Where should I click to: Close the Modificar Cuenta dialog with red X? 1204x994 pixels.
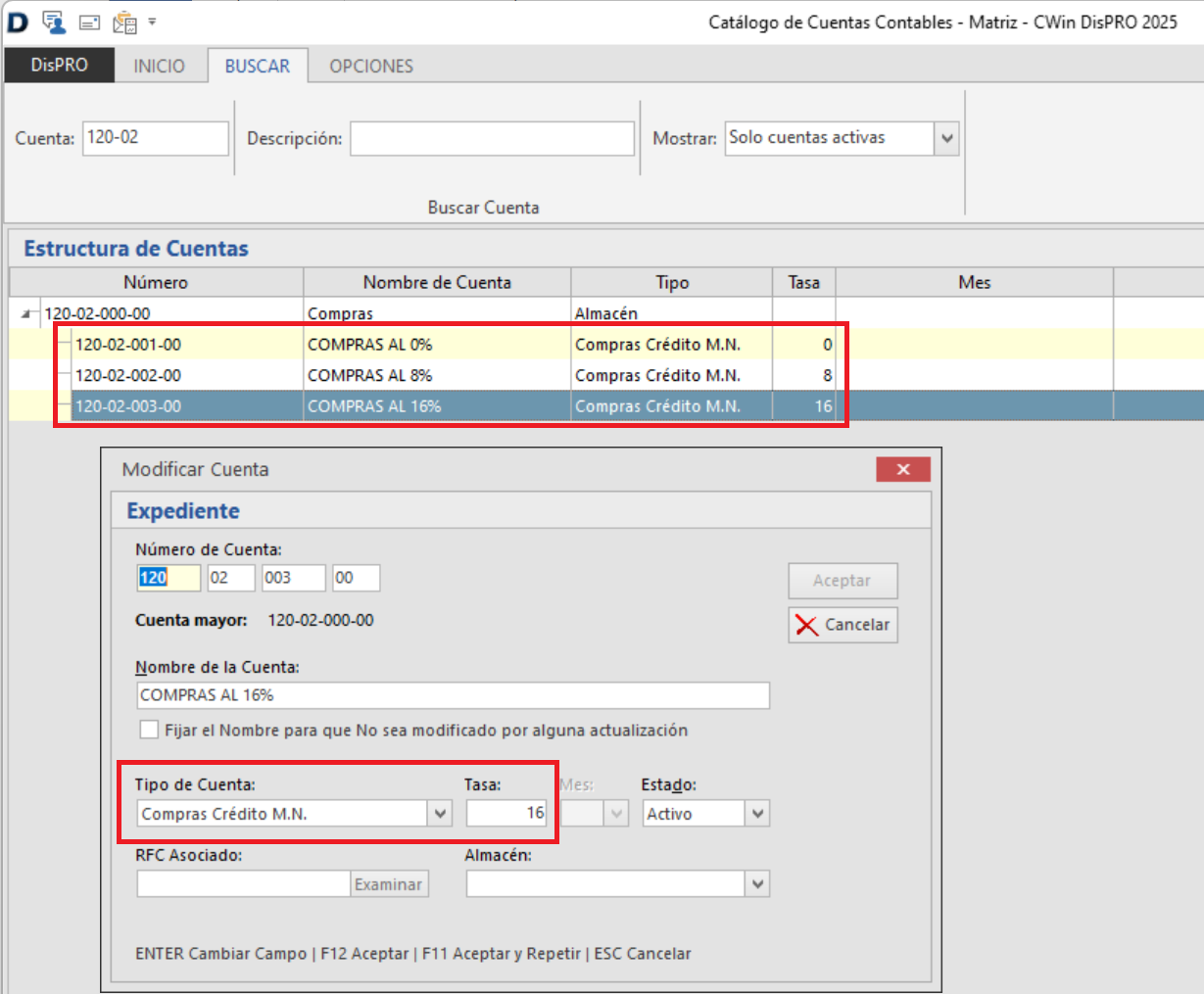902,470
